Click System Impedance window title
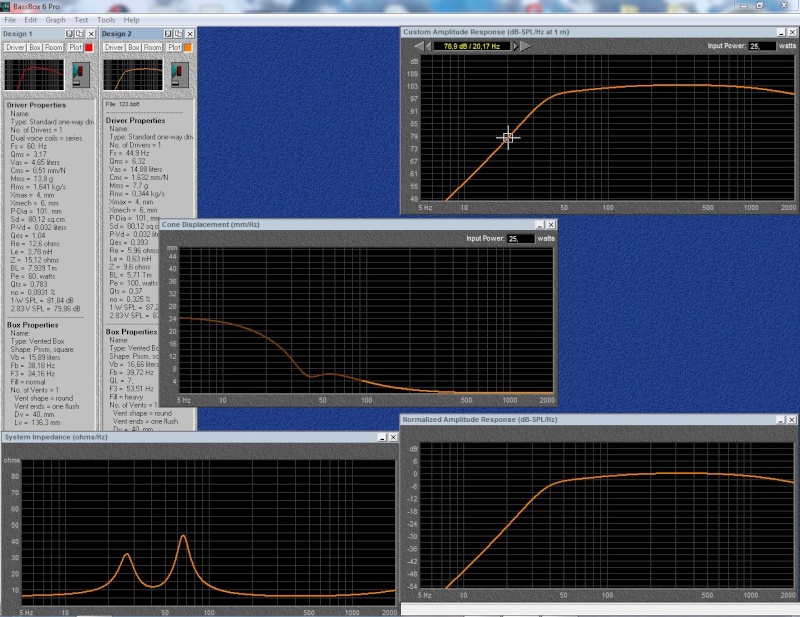 pos(56,437)
